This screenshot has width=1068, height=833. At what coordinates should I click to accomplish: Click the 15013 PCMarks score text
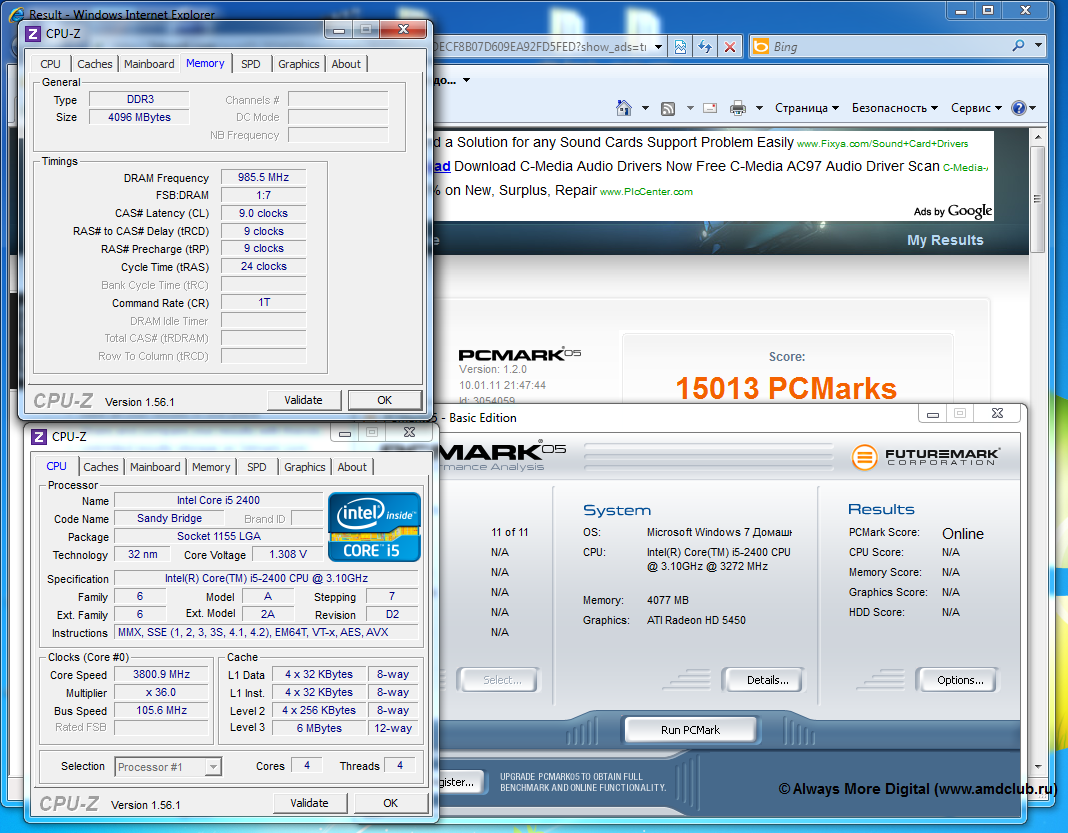click(x=786, y=388)
